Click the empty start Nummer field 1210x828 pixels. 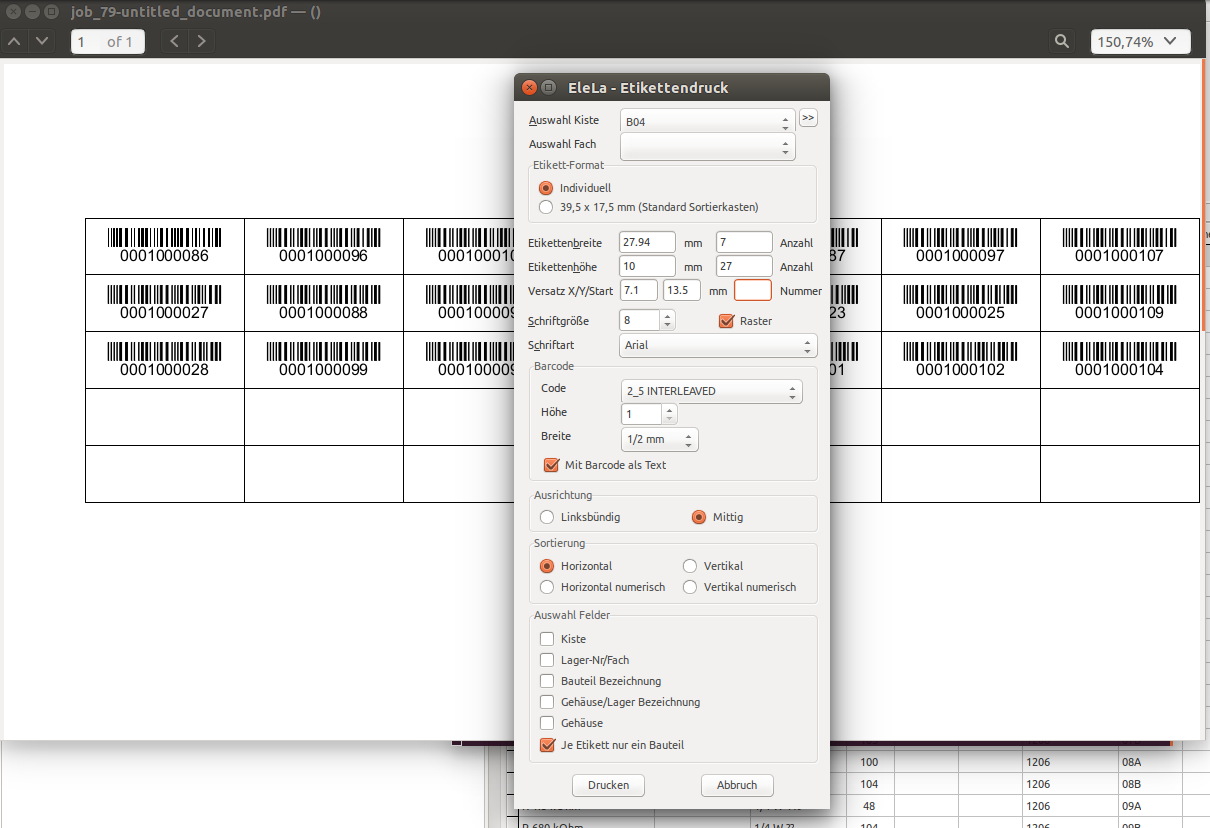753,290
